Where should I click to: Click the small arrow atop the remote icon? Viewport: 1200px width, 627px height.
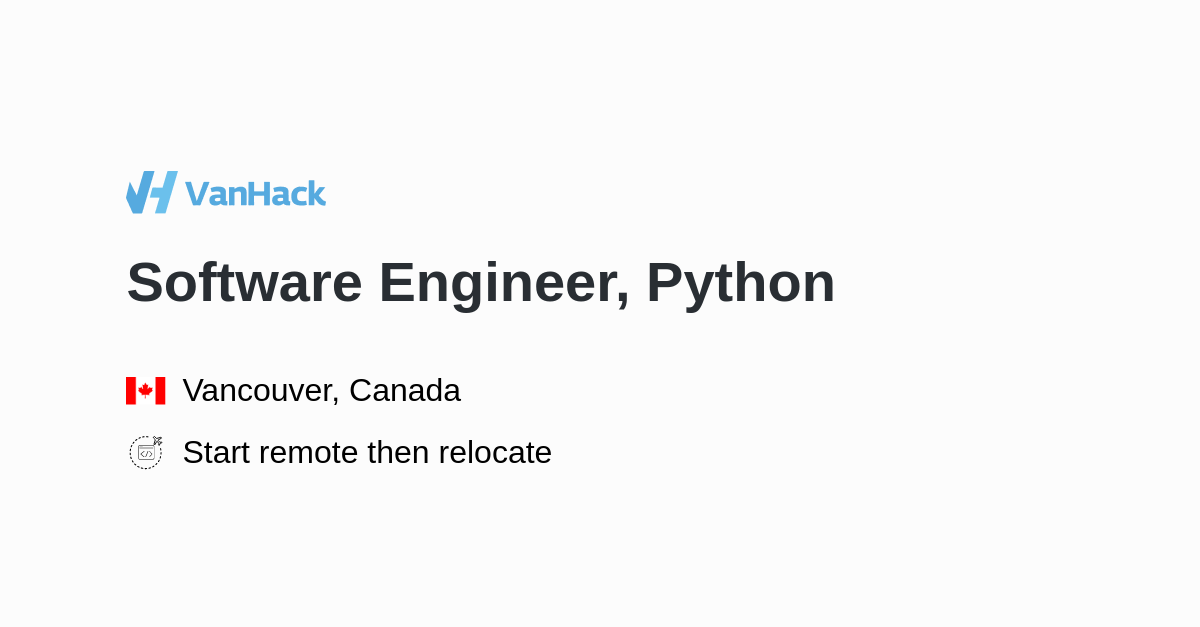(x=157, y=440)
